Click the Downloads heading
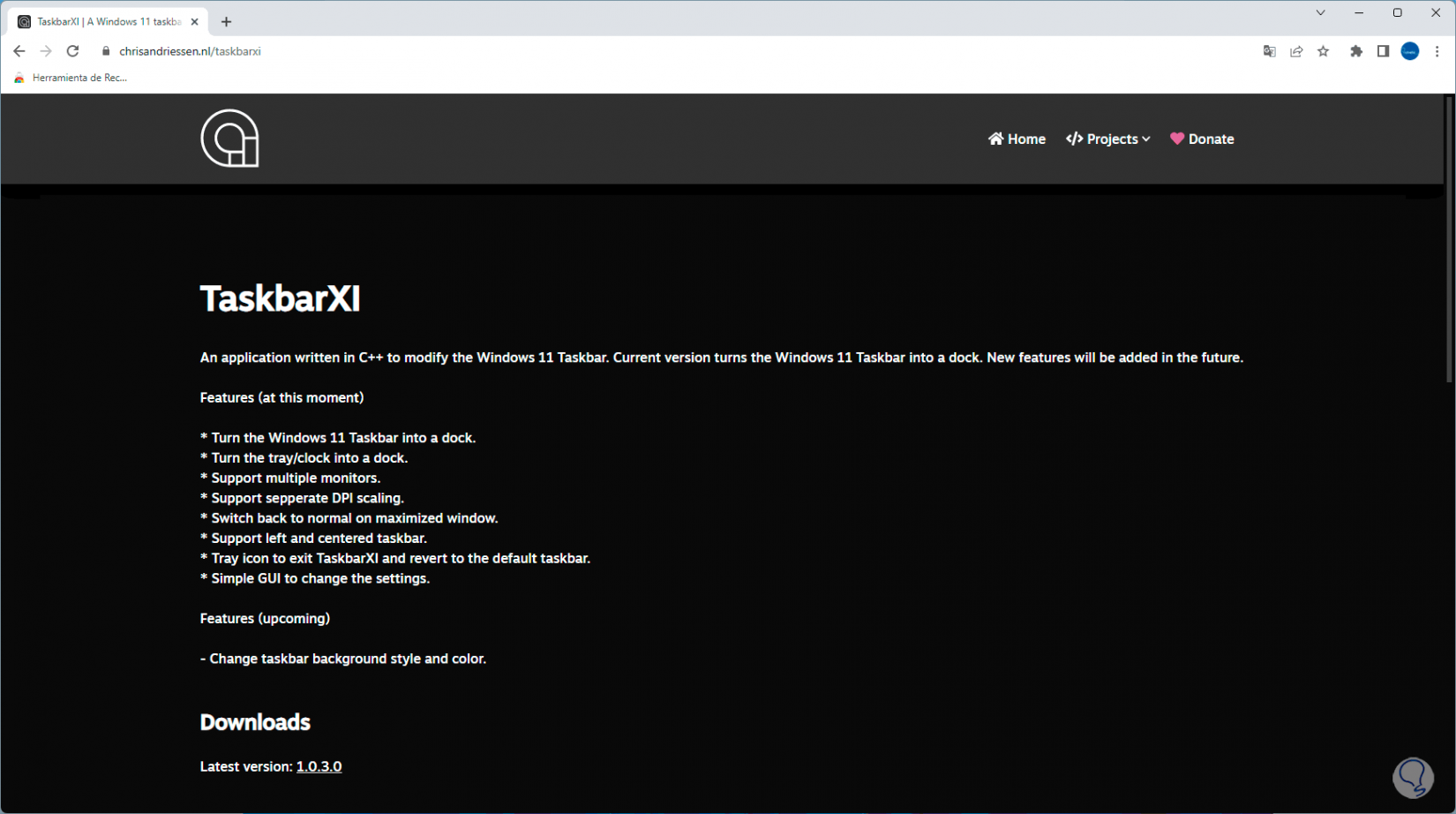 tap(255, 722)
